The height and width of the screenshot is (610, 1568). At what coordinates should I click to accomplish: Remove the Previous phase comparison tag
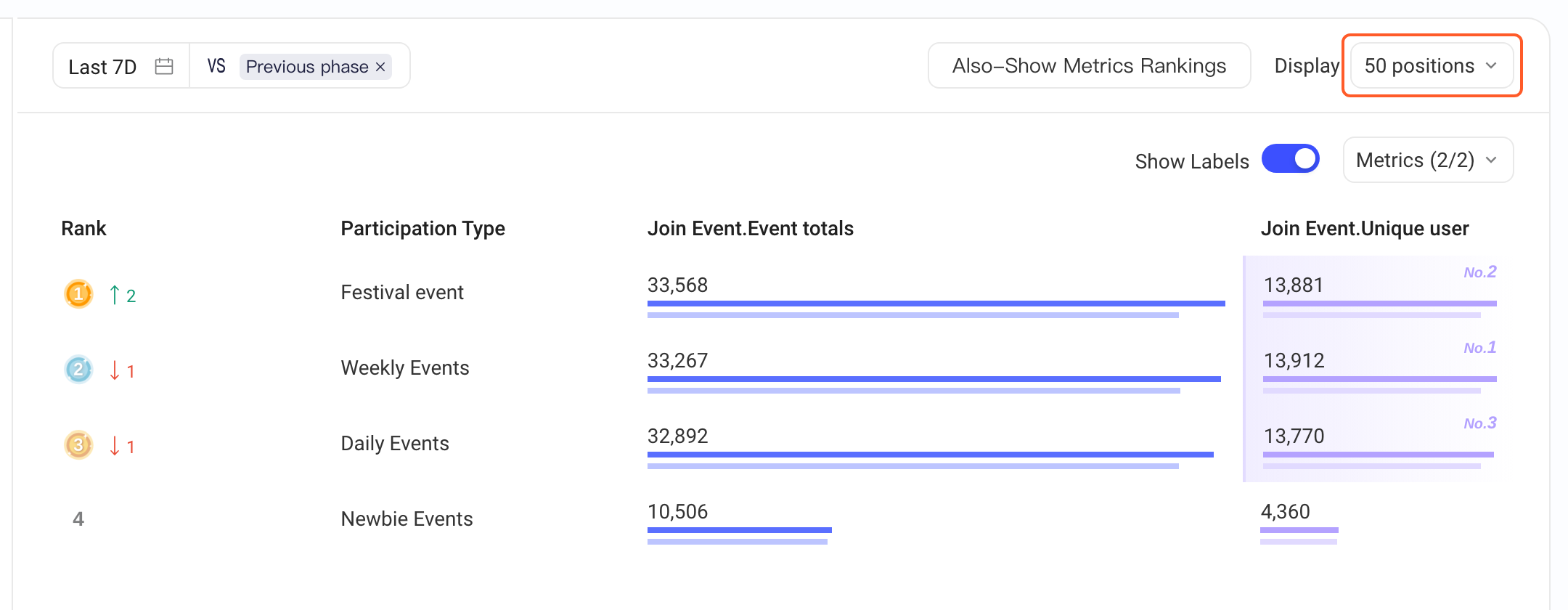coord(380,67)
